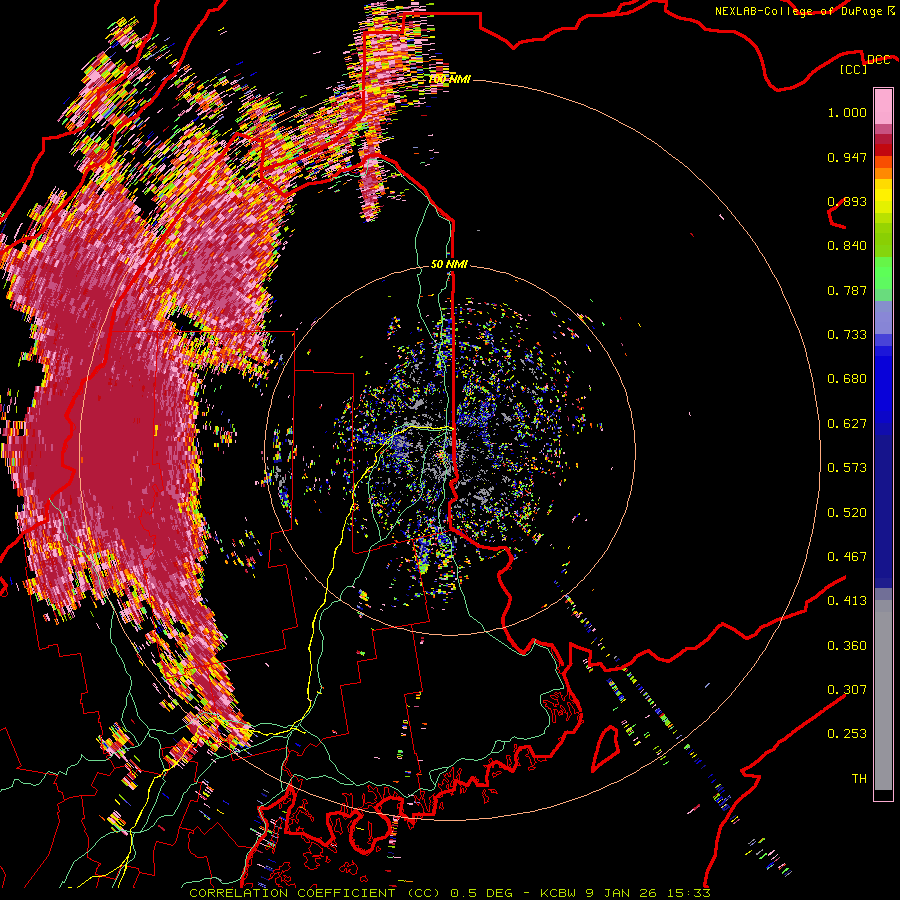
Task: Pick the gray band at bottom of color scale
Action: tap(883, 695)
